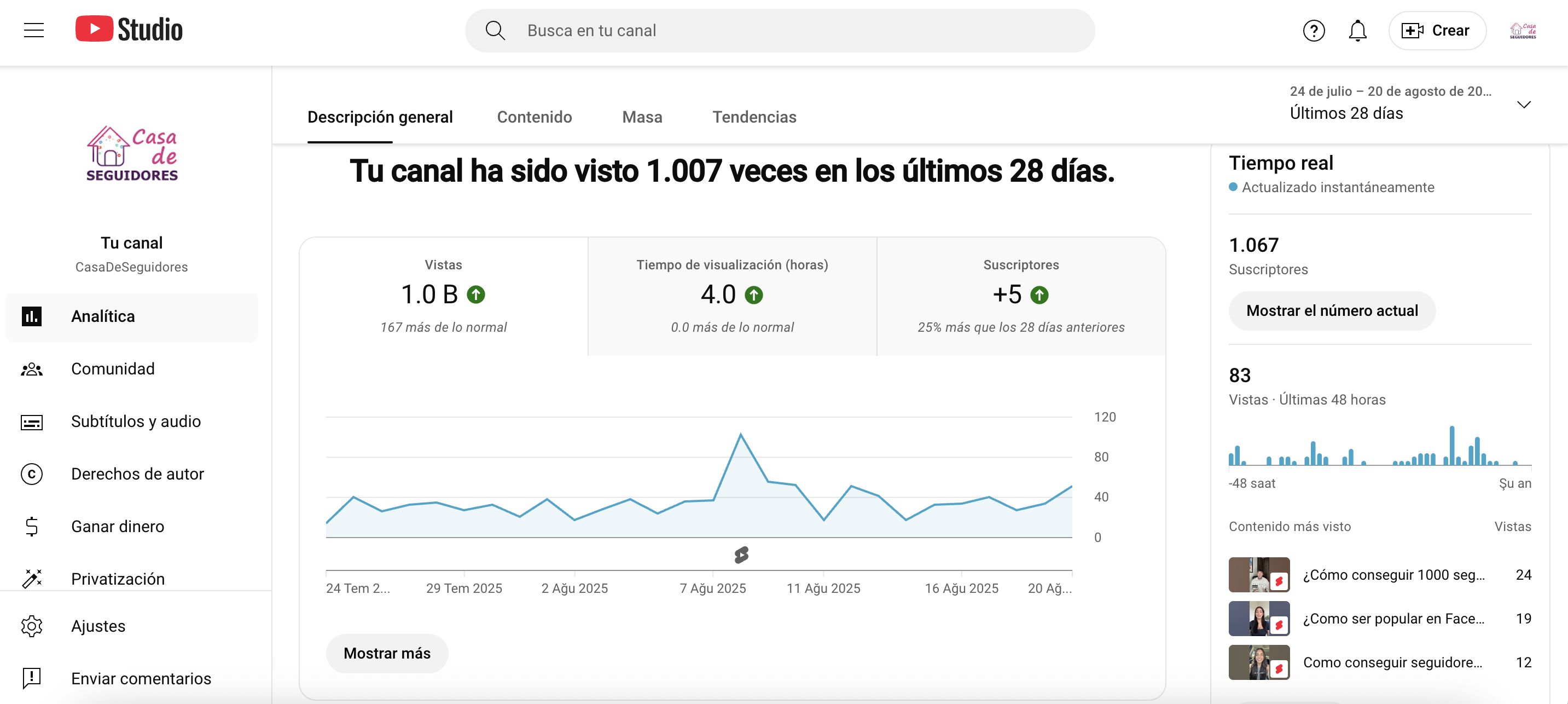
Task: Open the account avatar menu
Action: click(x=1523, y=31)
